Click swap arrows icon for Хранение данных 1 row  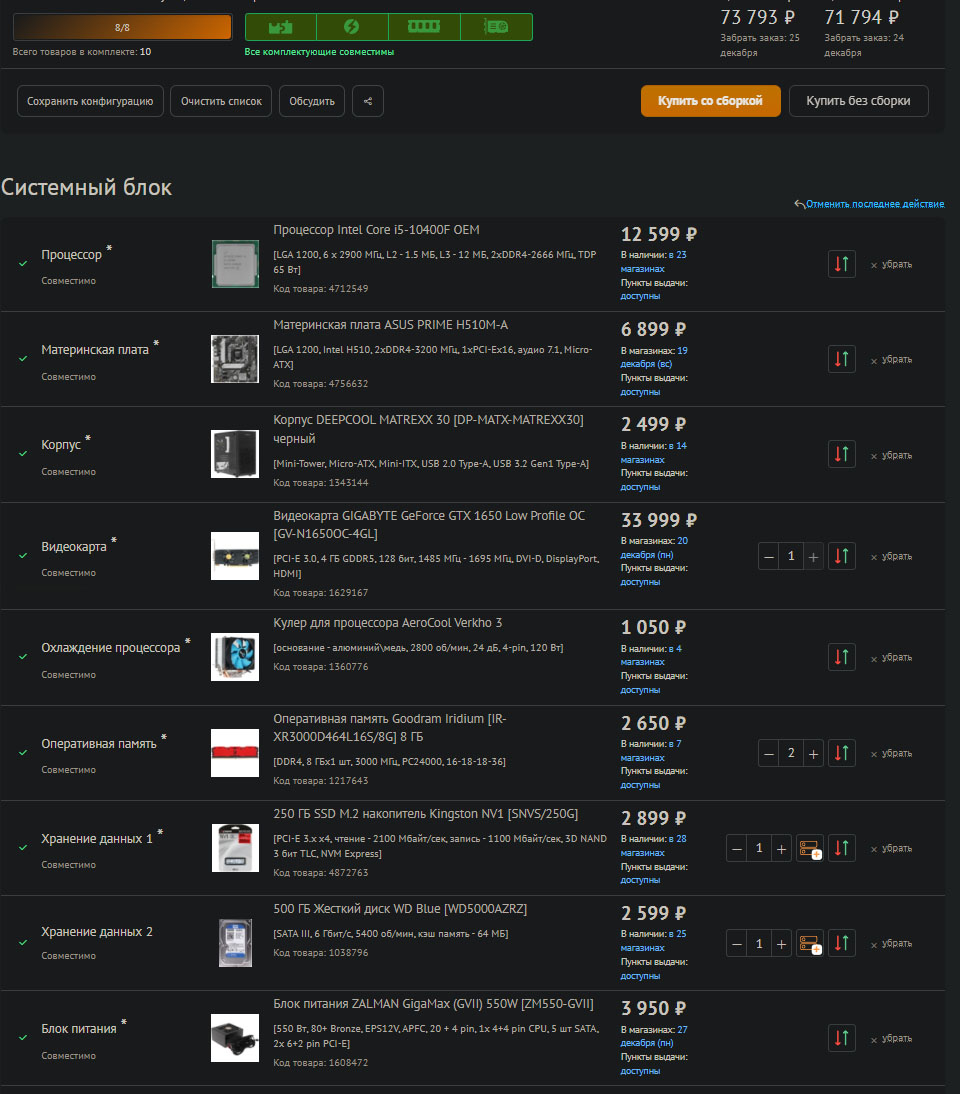point(841,848)
